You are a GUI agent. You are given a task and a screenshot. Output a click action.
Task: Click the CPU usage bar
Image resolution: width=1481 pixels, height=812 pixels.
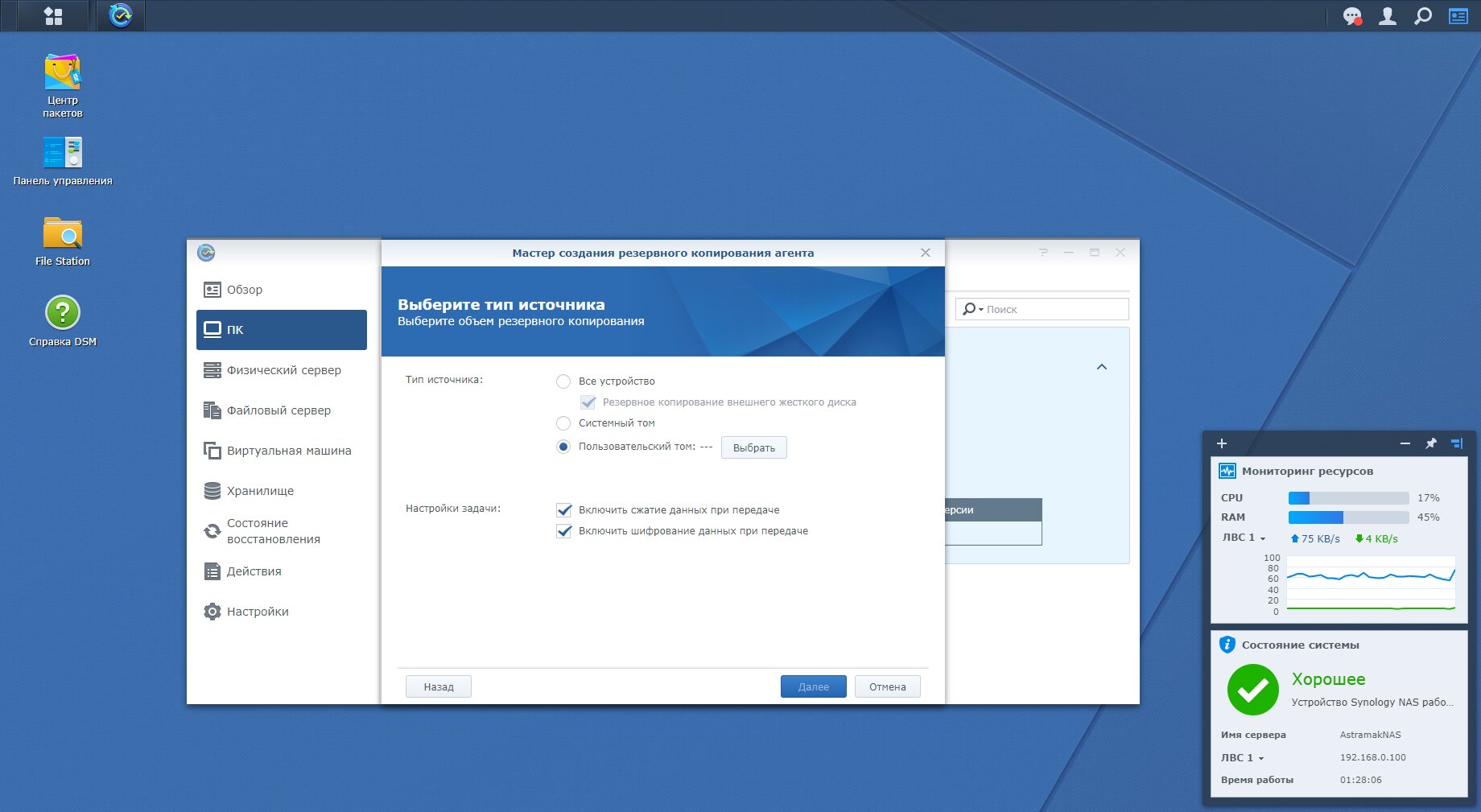click(1349, 498)
